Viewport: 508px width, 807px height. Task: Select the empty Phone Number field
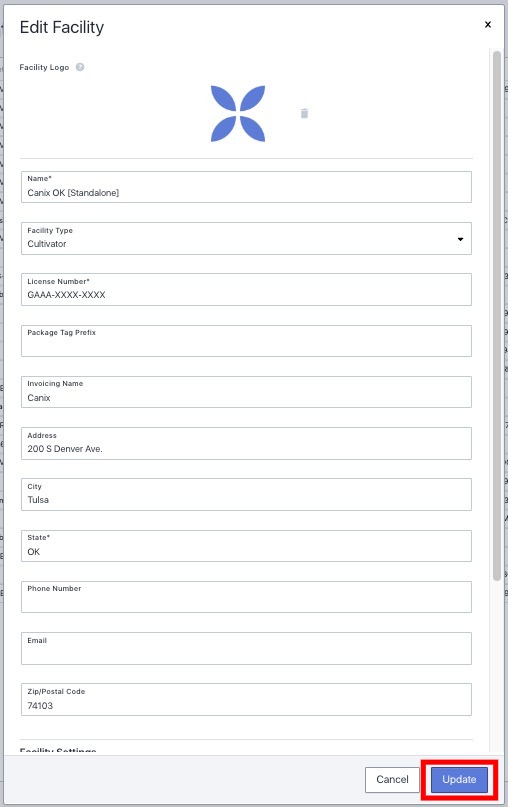[246, 597]
